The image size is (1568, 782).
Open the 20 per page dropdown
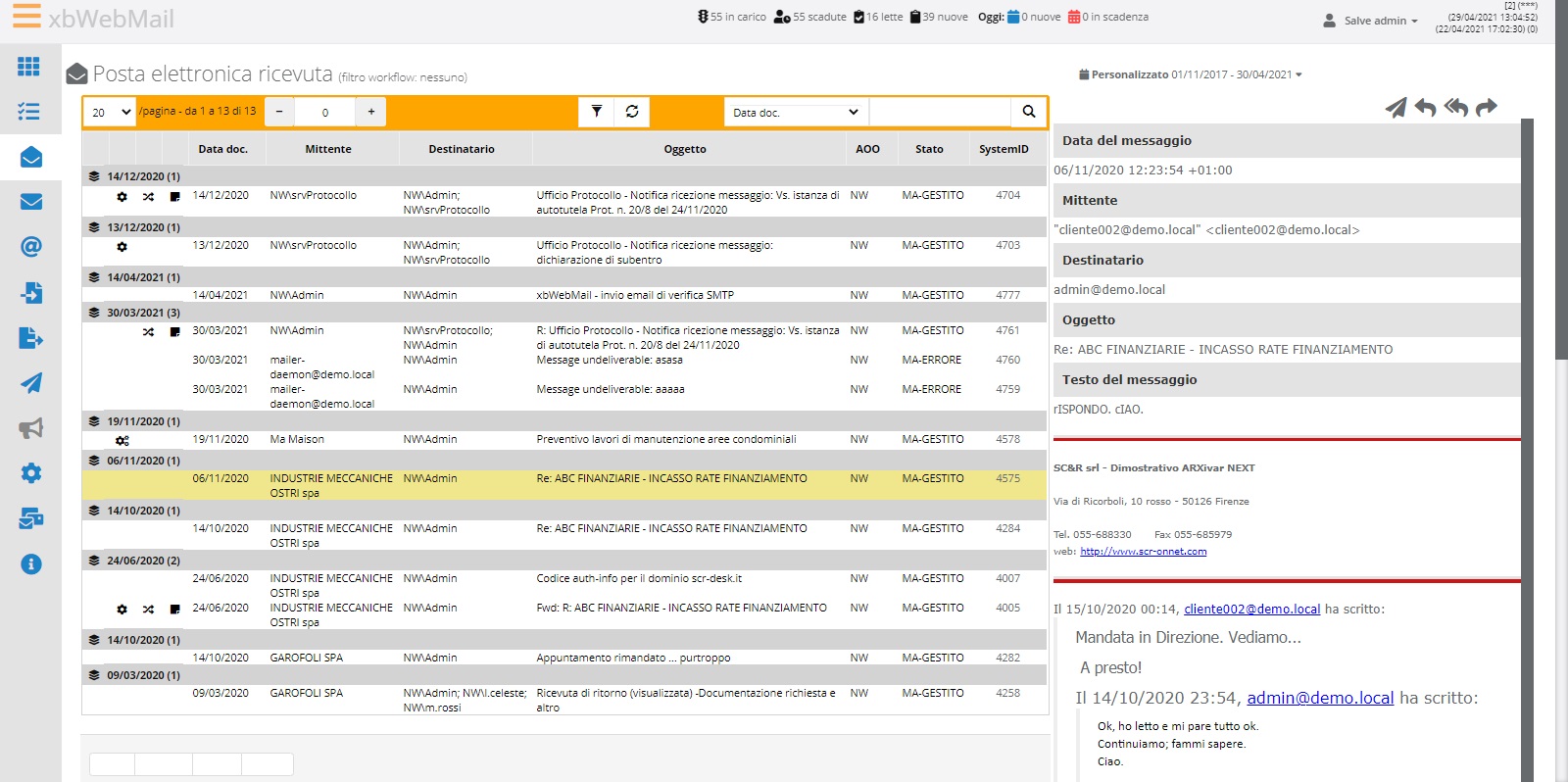(x=110, y=112)
